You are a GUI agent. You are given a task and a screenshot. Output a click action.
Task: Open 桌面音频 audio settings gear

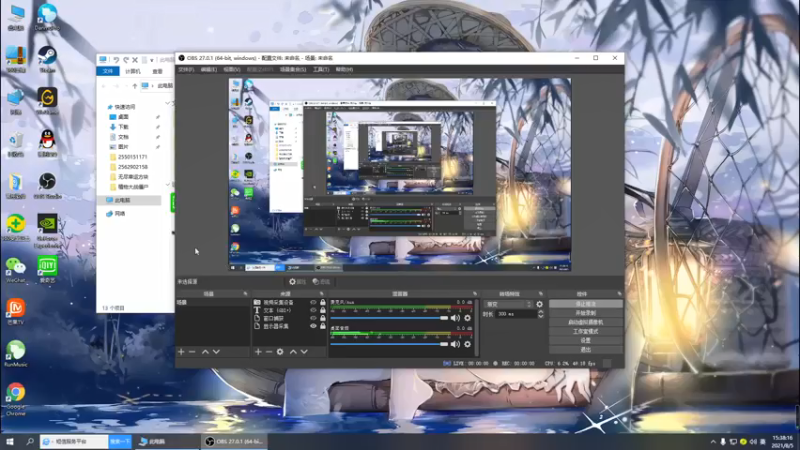point(467,344)
